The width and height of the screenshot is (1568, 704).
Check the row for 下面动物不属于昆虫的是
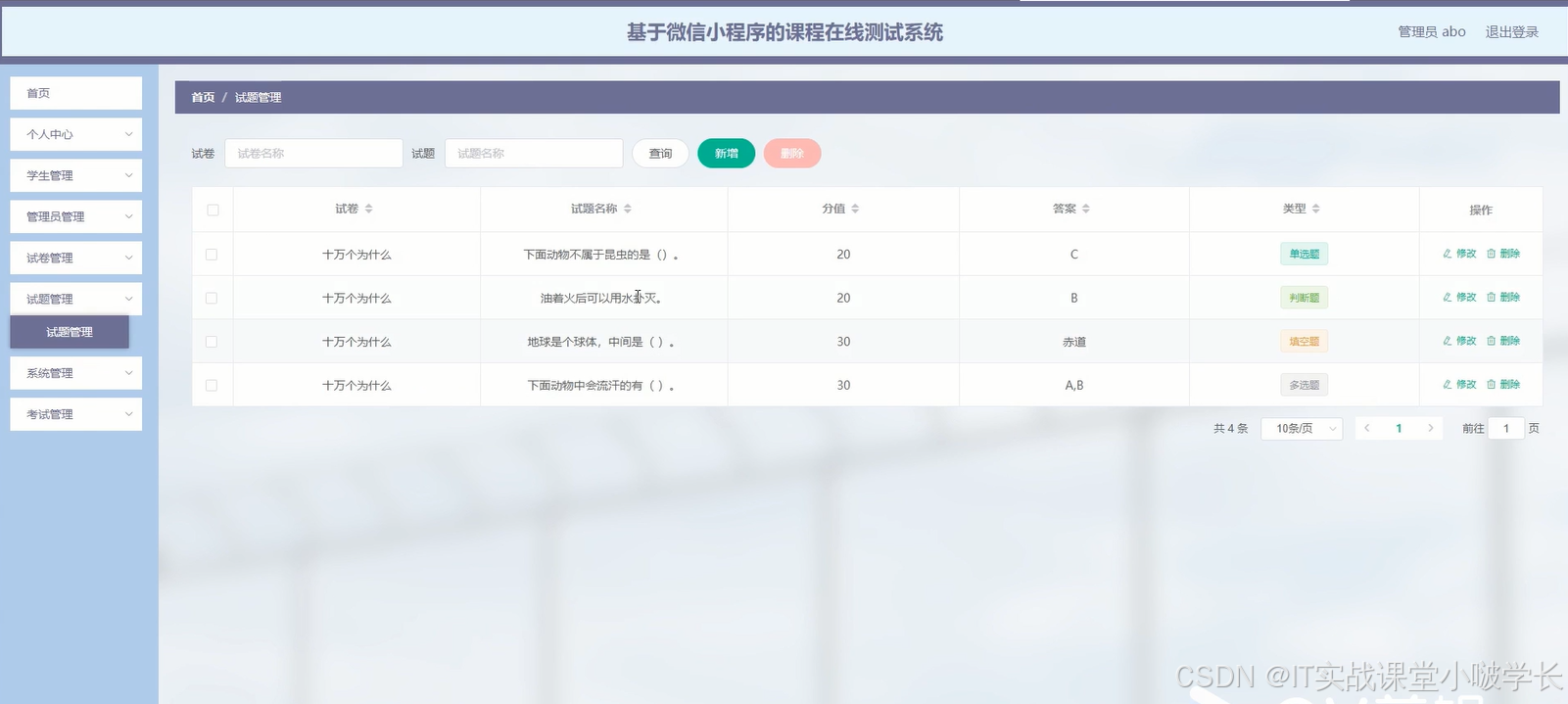(212, 255)
